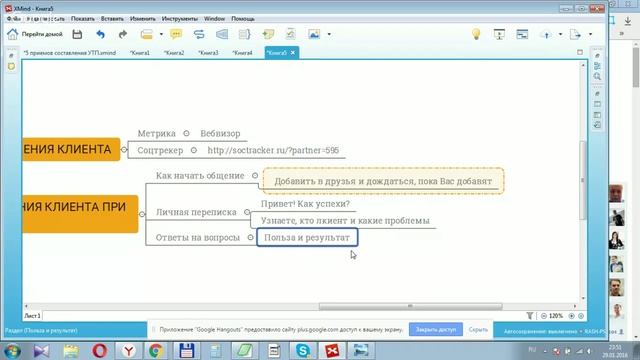
Task: Collapse the ЕНИЯ КЛИЕНТА main topic
Action: click(124, 149)
